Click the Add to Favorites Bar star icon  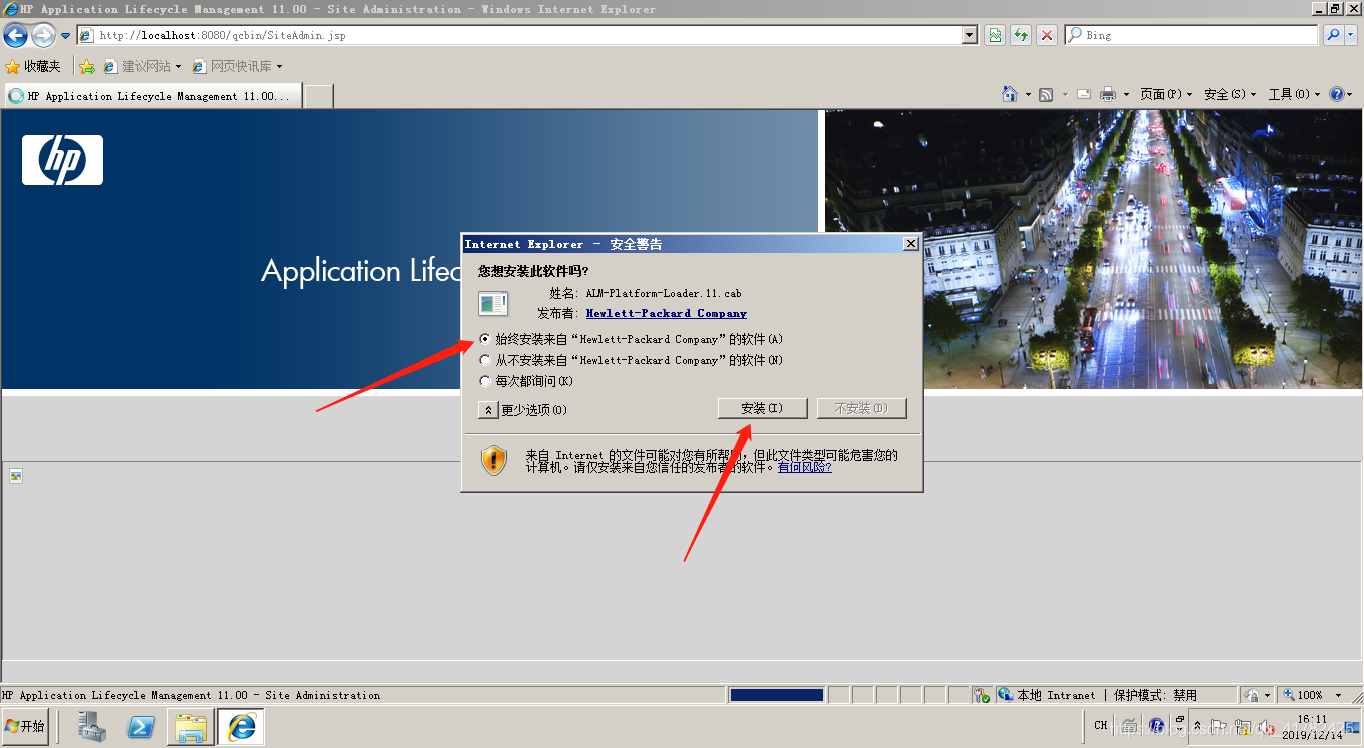tap(87, 66)
